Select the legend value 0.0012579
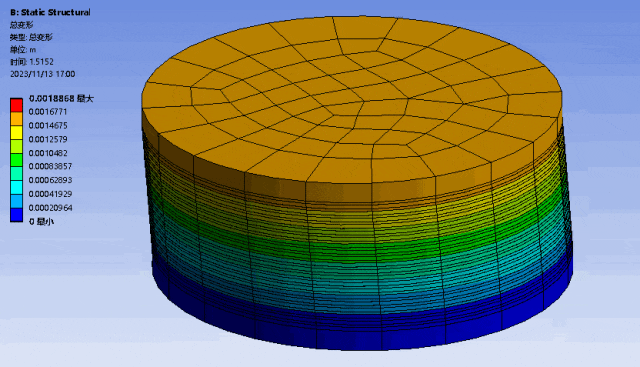This screenshot has height=367, width=640. click(x=48, y=139)
